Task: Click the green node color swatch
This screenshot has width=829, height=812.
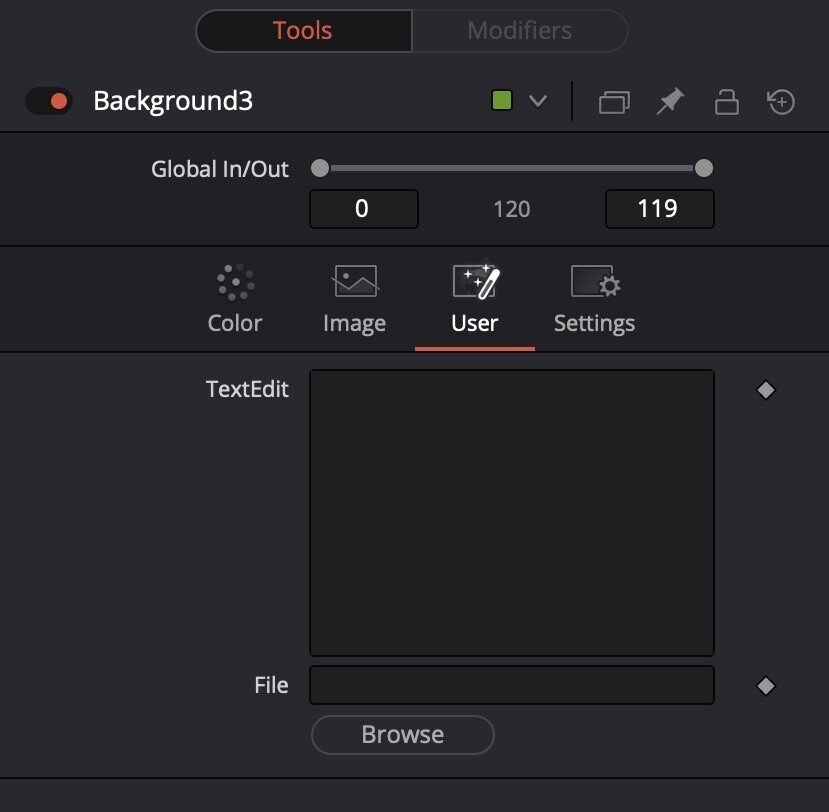Action: [503, 101]
